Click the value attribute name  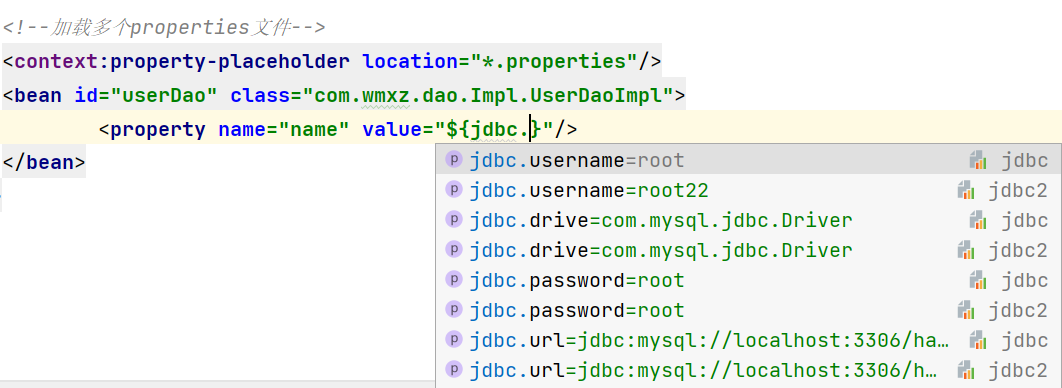pyautogui.click(x=392, y=129)
